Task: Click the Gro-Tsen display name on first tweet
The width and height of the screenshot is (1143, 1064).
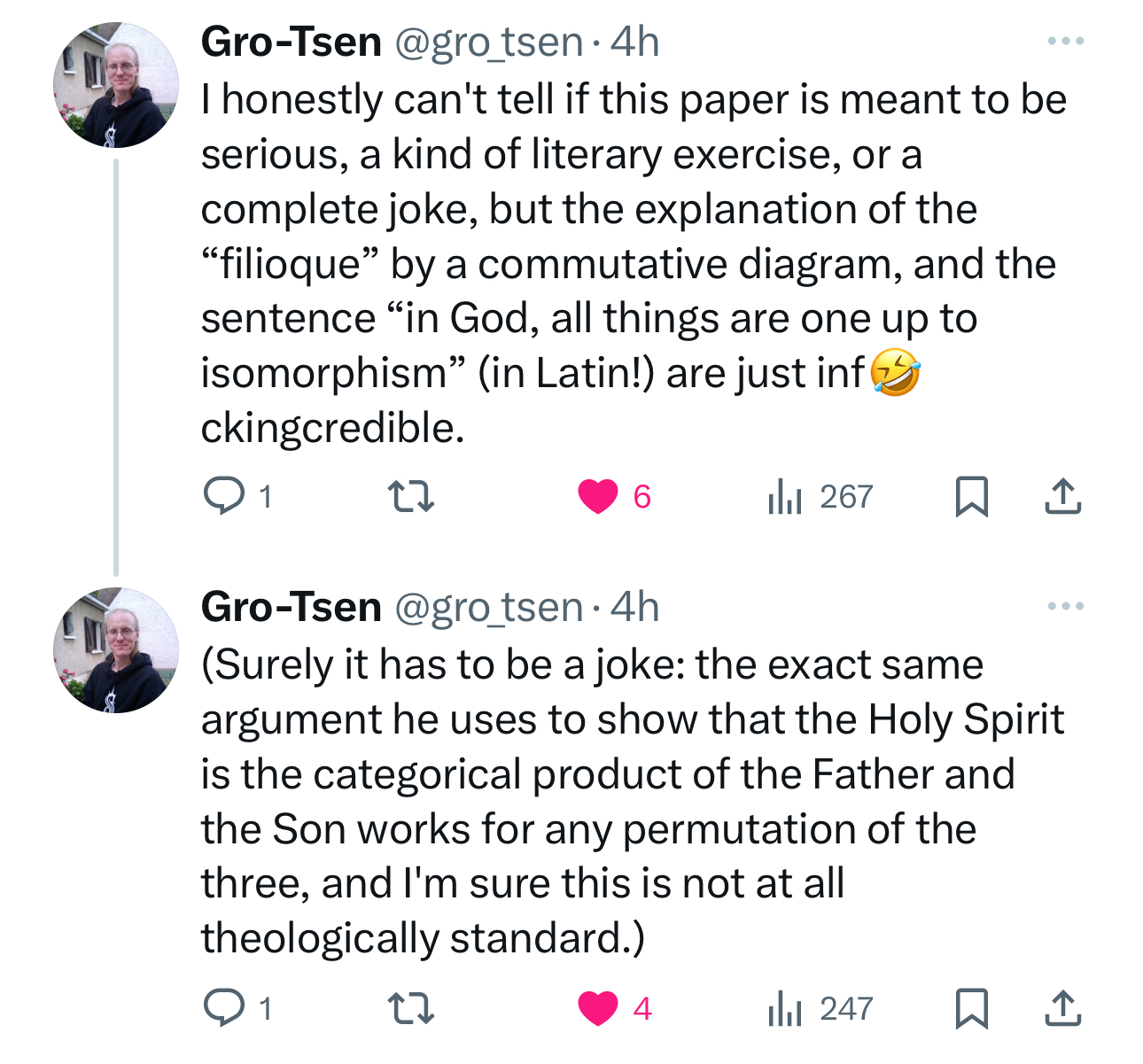Action: point(291,42)
